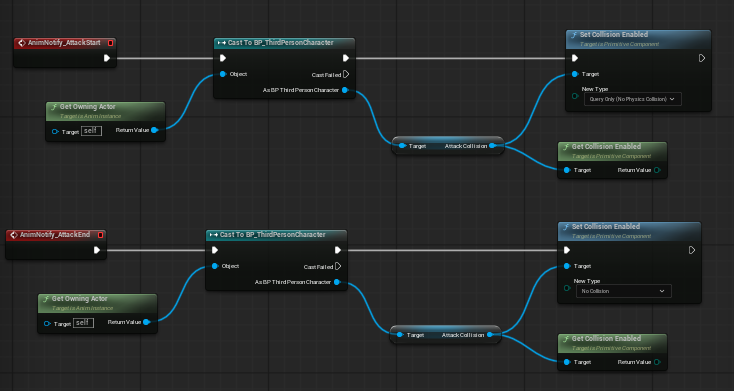Select the upper Get Owning Actor node header

point(105,111)
